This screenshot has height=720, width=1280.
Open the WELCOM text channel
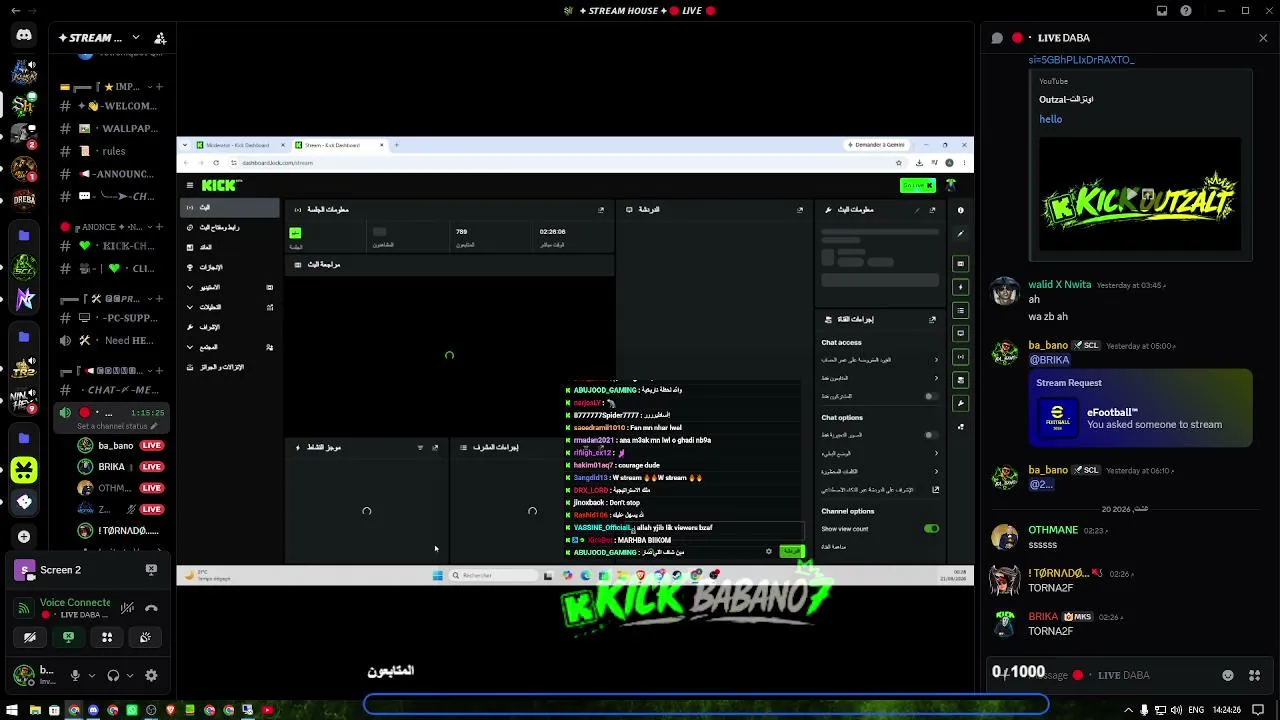click(x=112, y=106)
